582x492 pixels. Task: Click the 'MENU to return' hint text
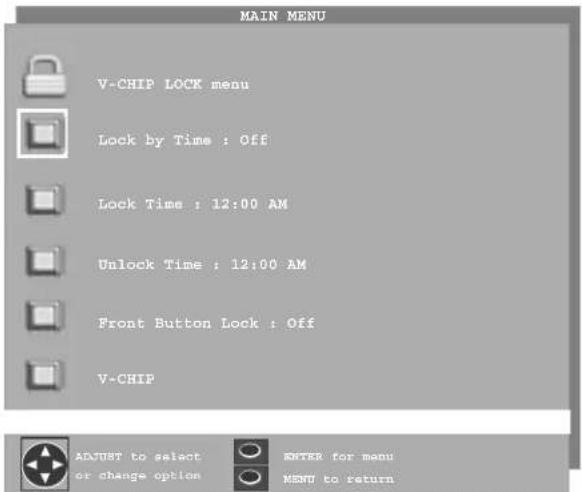click(339, 479)
